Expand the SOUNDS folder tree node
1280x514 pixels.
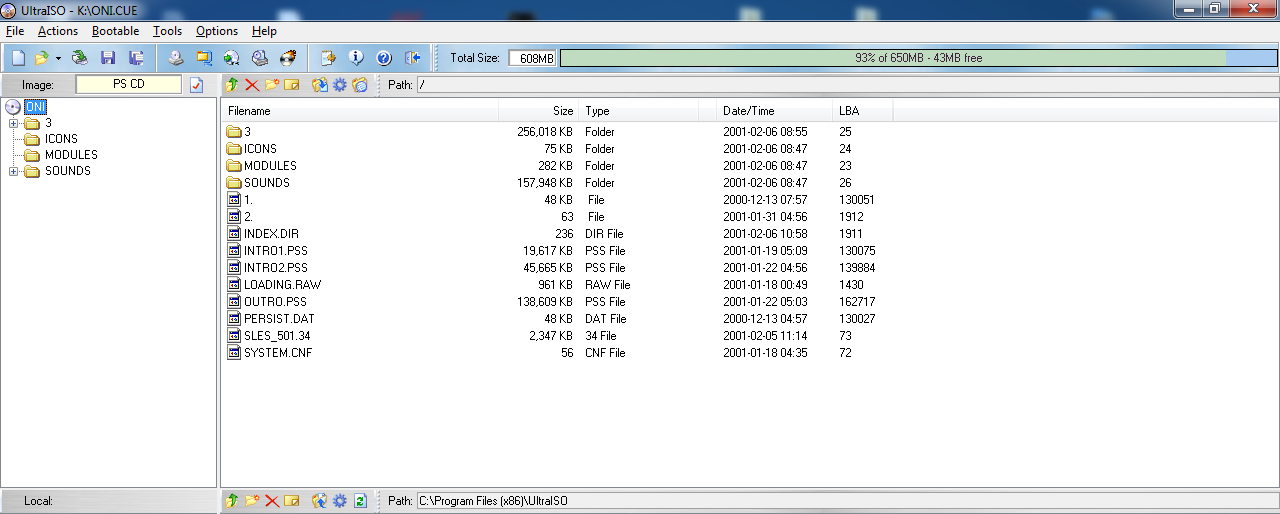(x=14, y=171)
